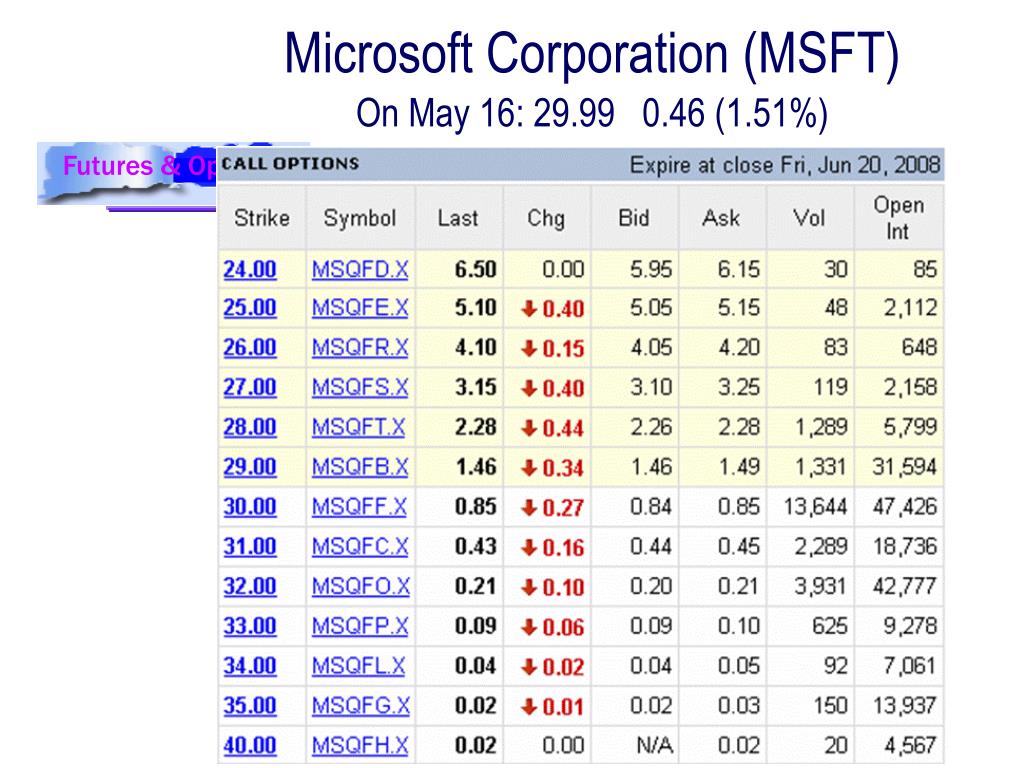
Task: Click symbol link MSQFC.X
Action: 360,547
